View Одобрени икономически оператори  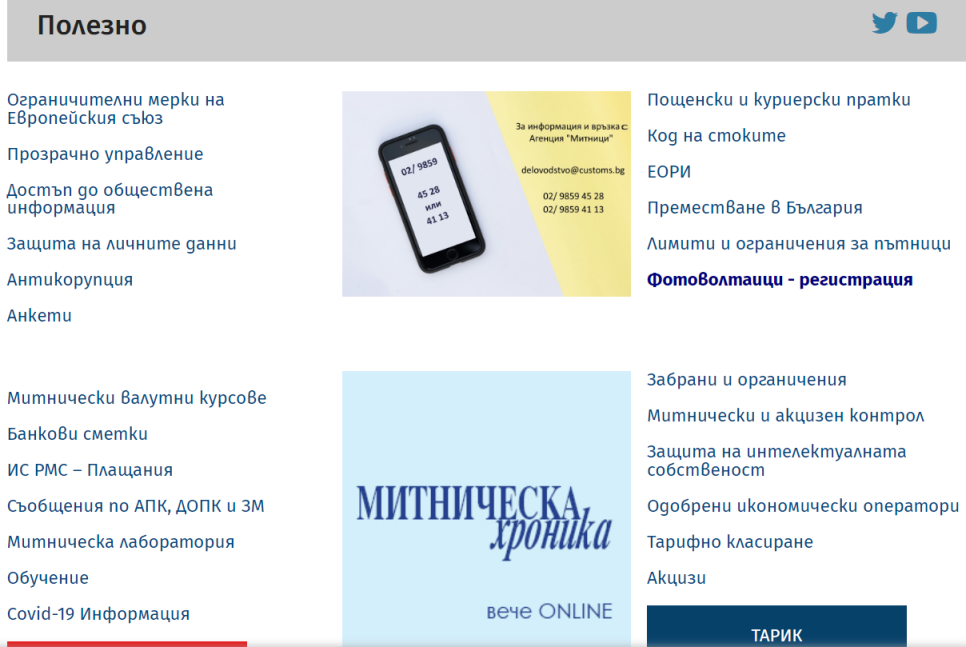click(x=802, y=506)
